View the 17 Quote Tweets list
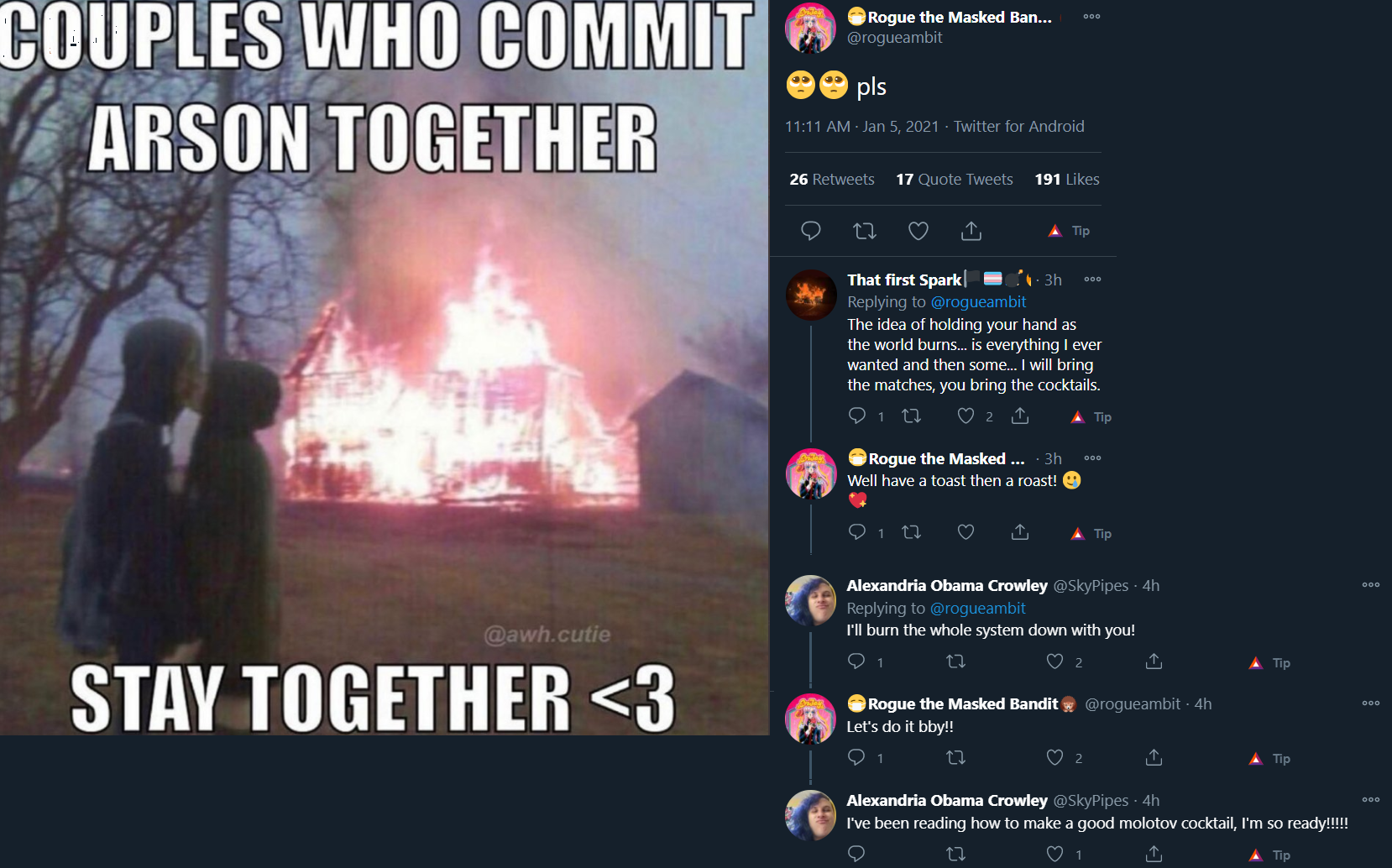Image resolution: width=1392 pixels, height=868 pixels. point(955,179)
